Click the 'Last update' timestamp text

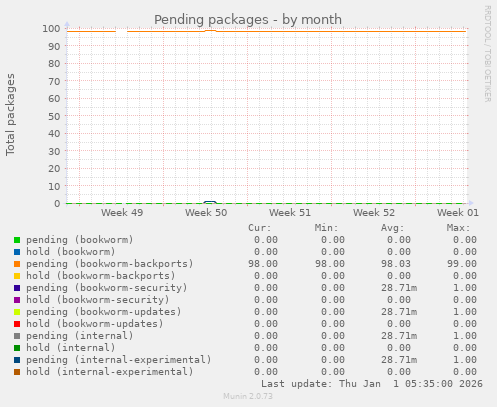click(x=372, y=384)
